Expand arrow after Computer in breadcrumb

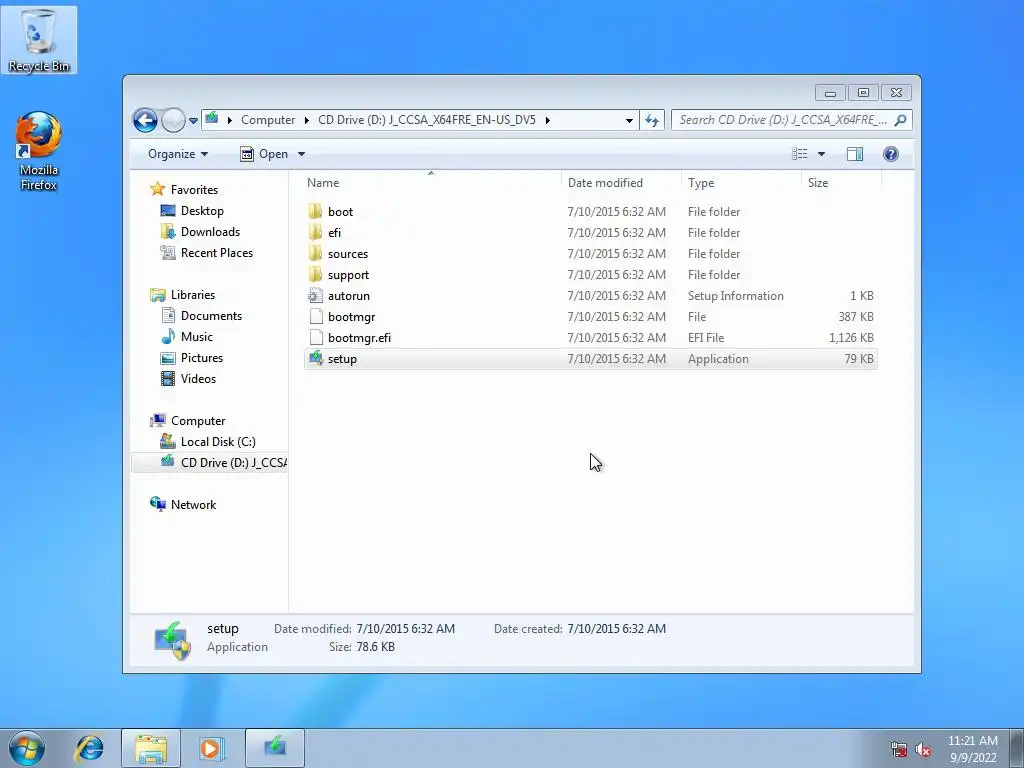pos(307,120)
